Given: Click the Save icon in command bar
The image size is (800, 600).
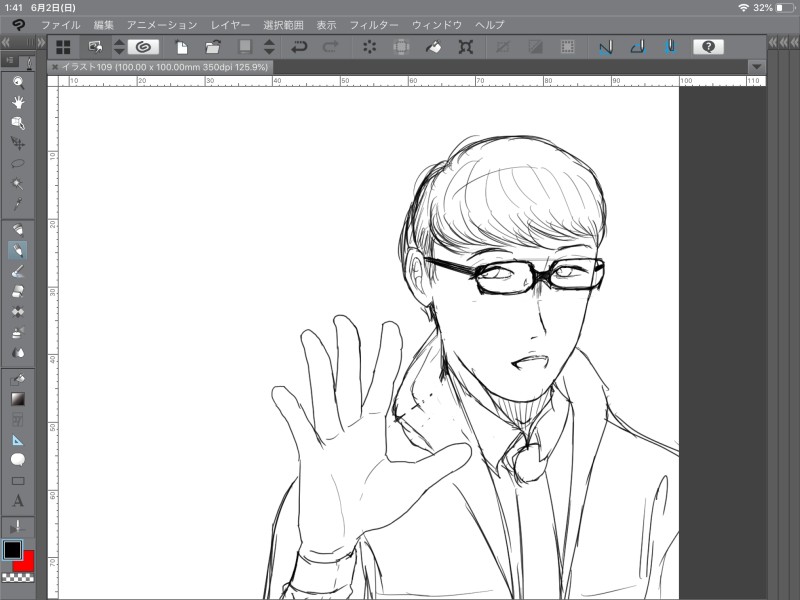Looking at the screenshot, I should click(245, 47).
